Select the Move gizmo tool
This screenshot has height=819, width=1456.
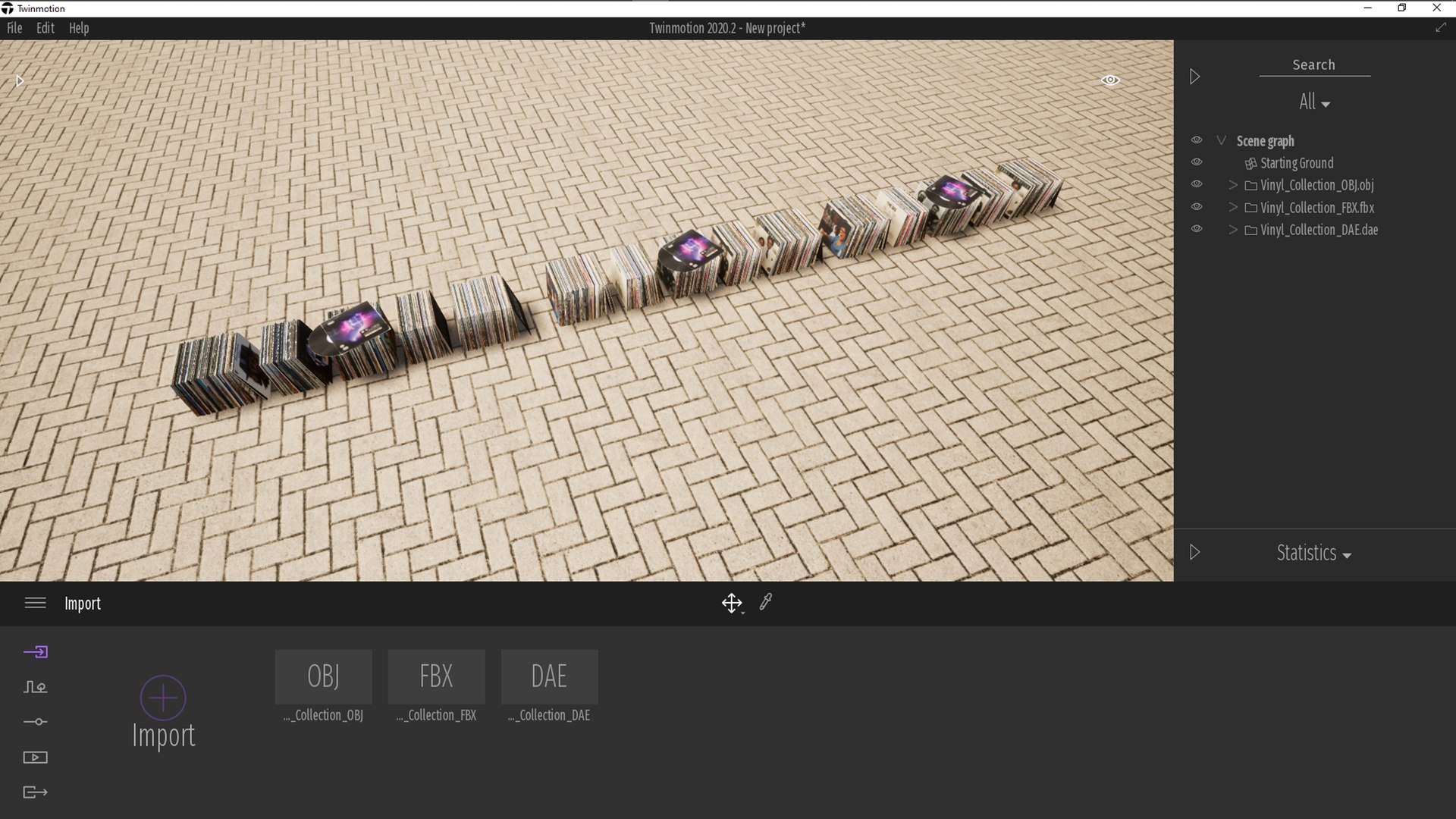(731, 603)
